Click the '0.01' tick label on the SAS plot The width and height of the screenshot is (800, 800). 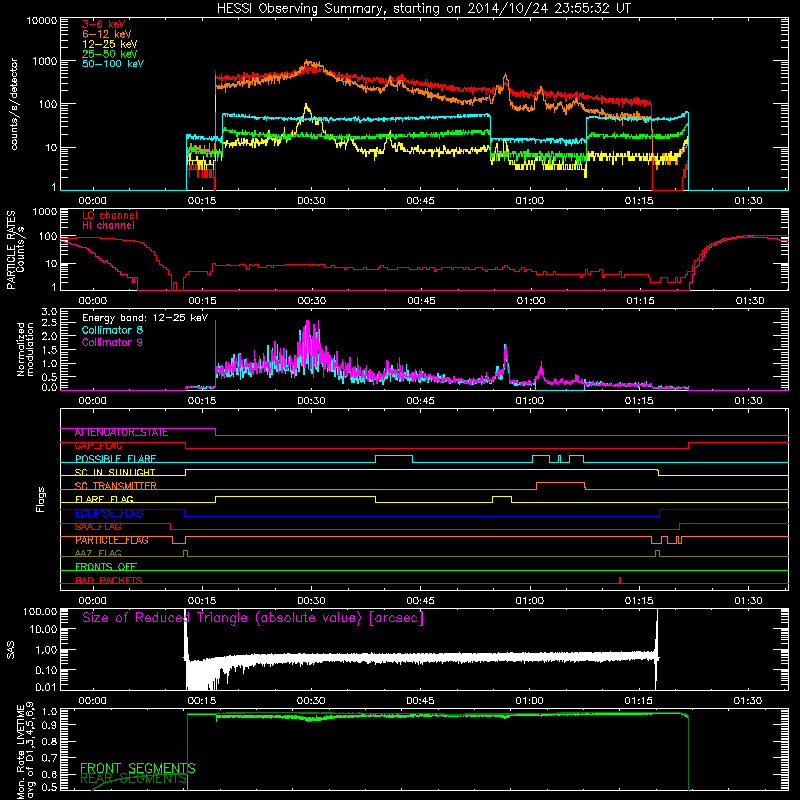(46, 687)
